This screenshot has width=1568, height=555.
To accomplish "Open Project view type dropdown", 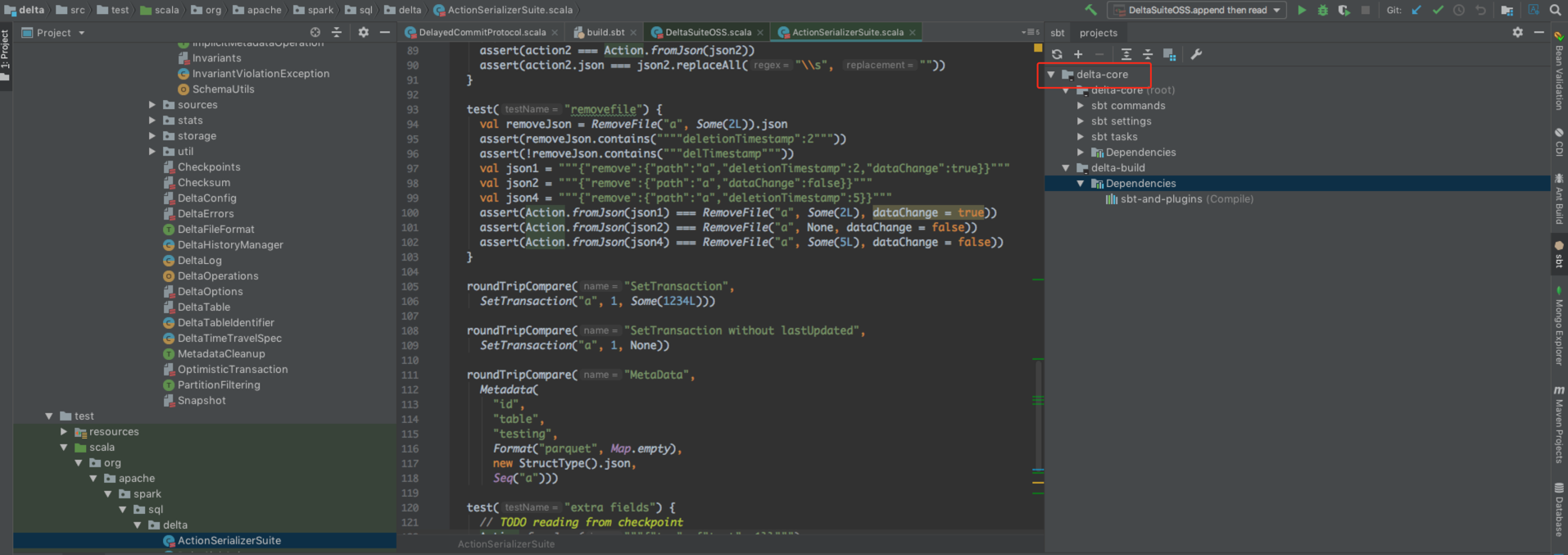I will 53,33.
